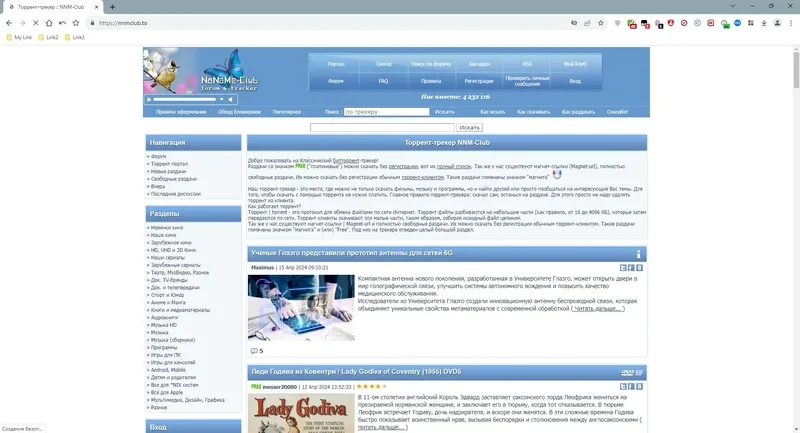Screen dimensions: 800x433
Task: Open the Портал menu item
Action: click(336, 64)
